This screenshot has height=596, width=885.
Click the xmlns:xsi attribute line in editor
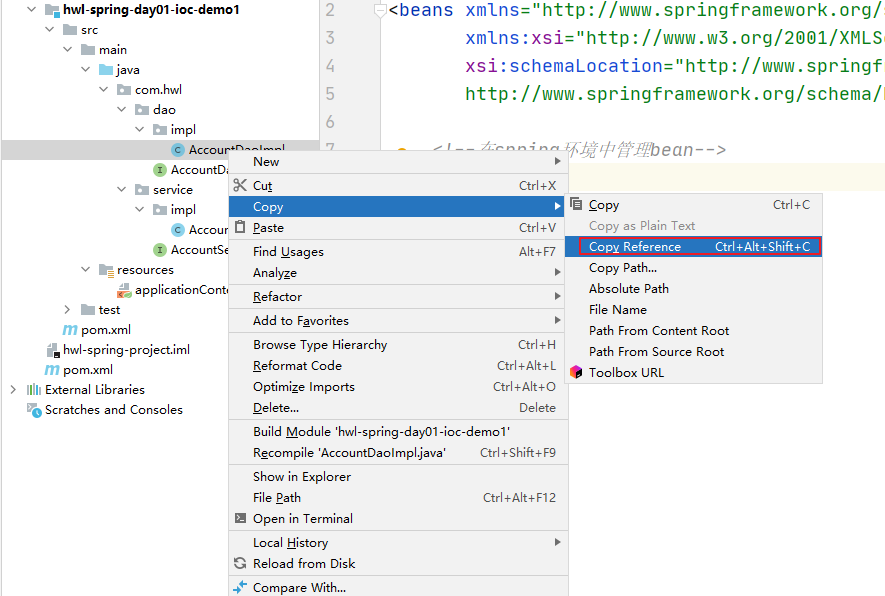(674, 38)
